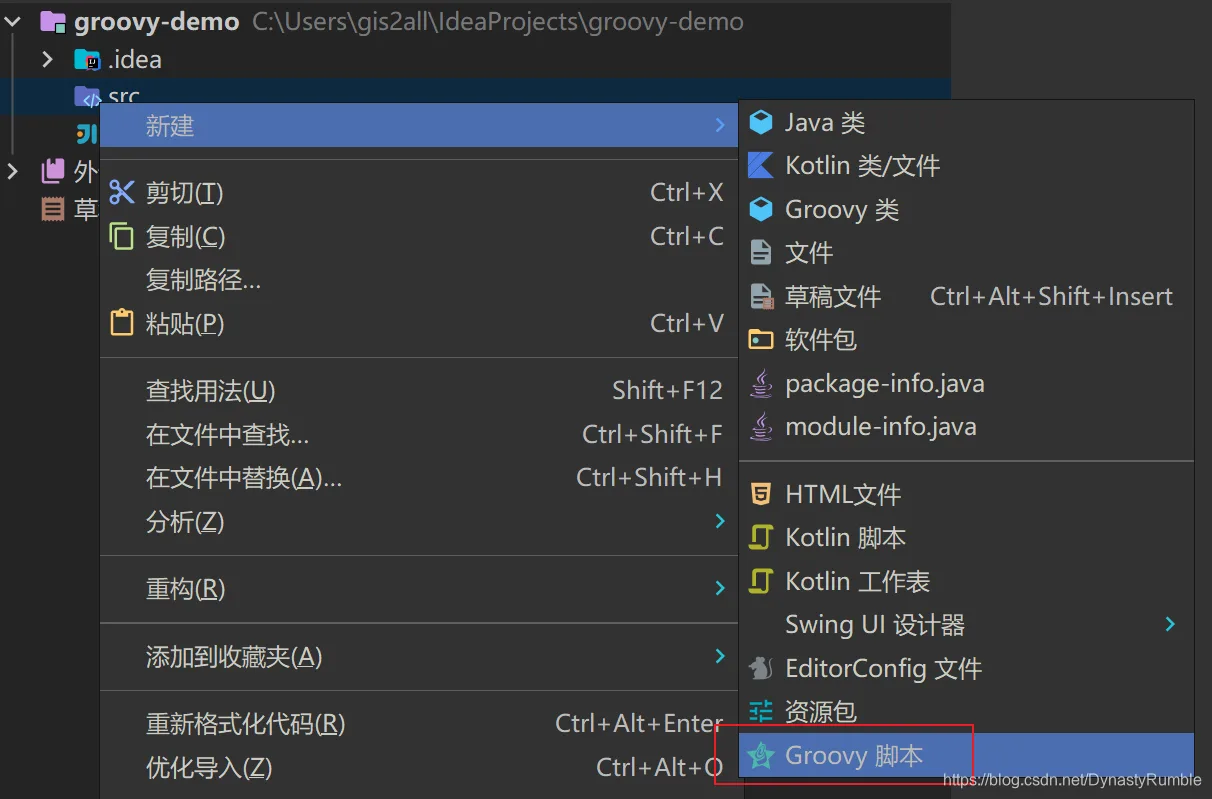This screenshot has width=1212, height=799.
Task: Expand the external libraries tree node
Action: coord(13,172)
